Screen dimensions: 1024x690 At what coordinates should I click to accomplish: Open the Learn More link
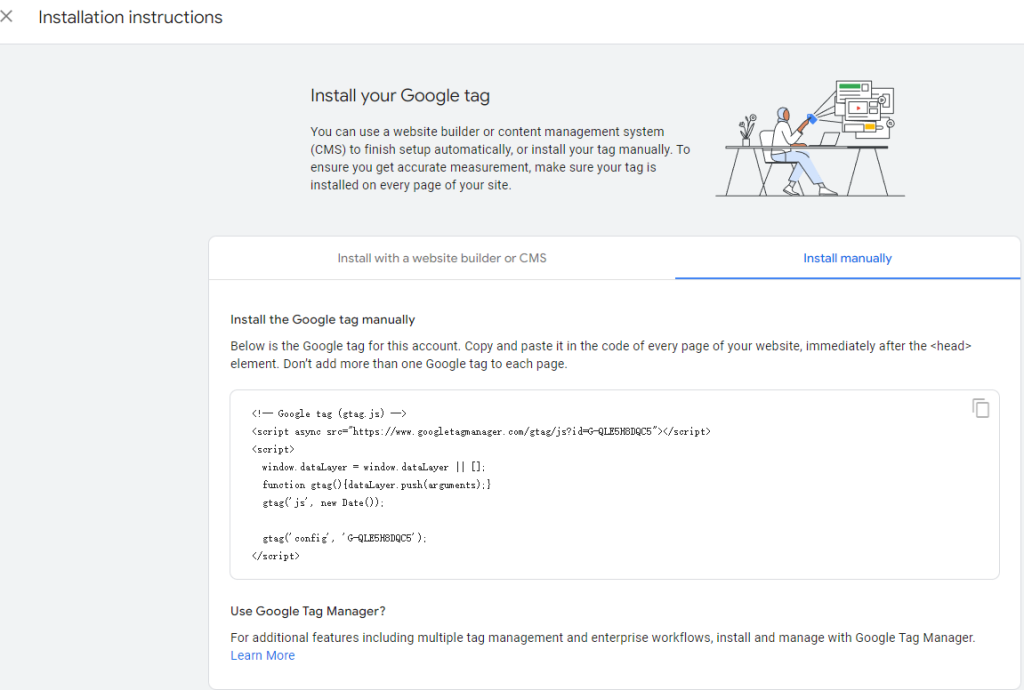click(262, 655)
